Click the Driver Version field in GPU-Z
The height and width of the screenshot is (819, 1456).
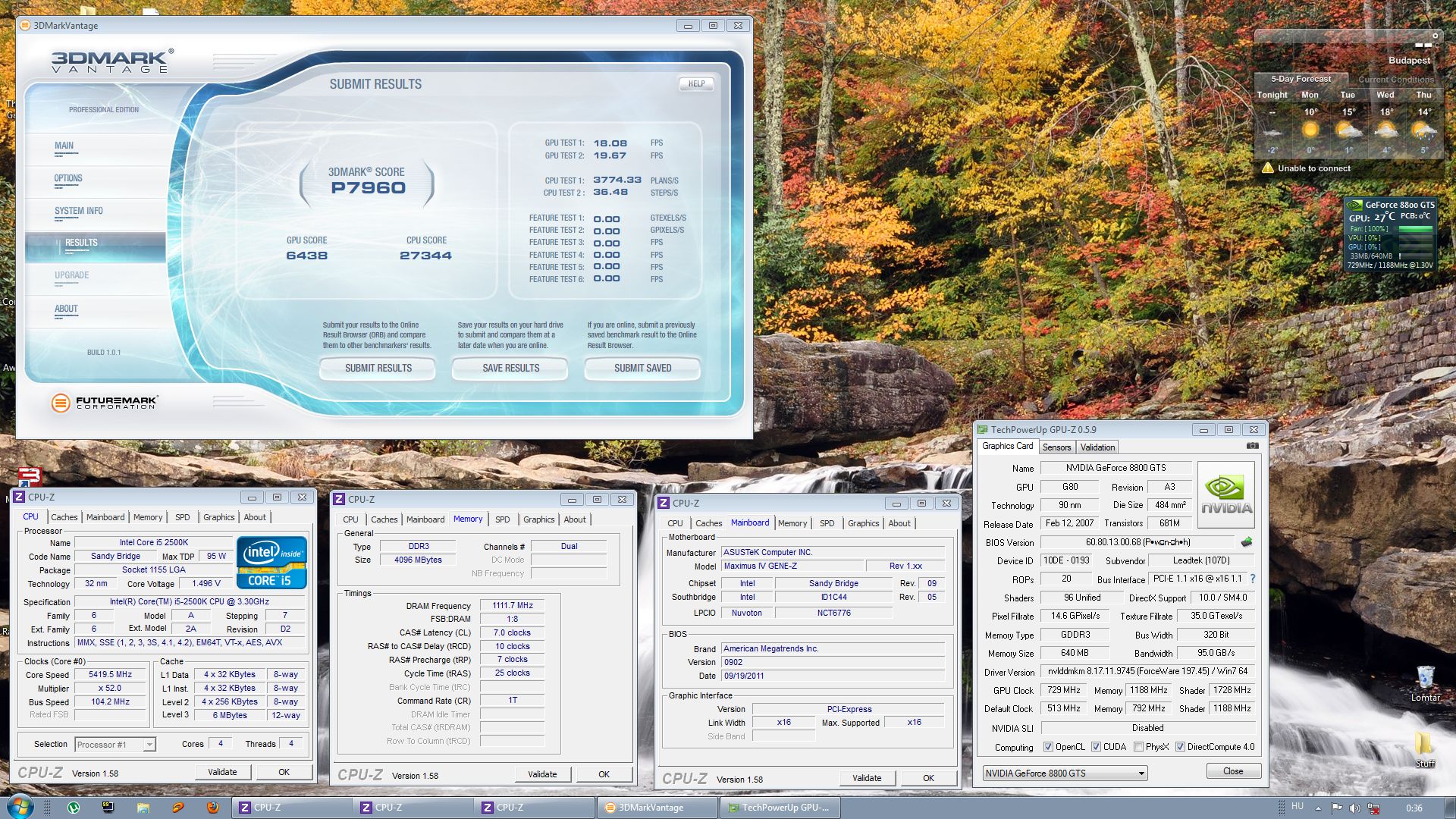(1147, 672)
